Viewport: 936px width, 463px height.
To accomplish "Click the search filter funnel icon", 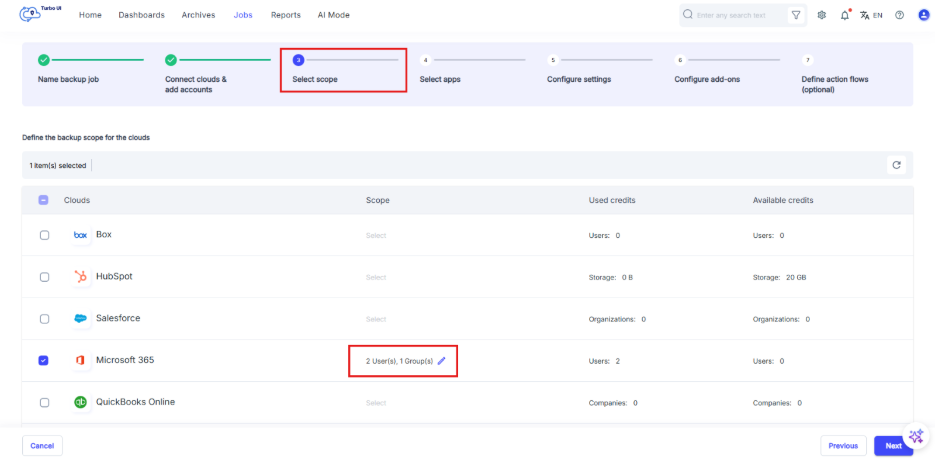I will (x=796, y=15).
